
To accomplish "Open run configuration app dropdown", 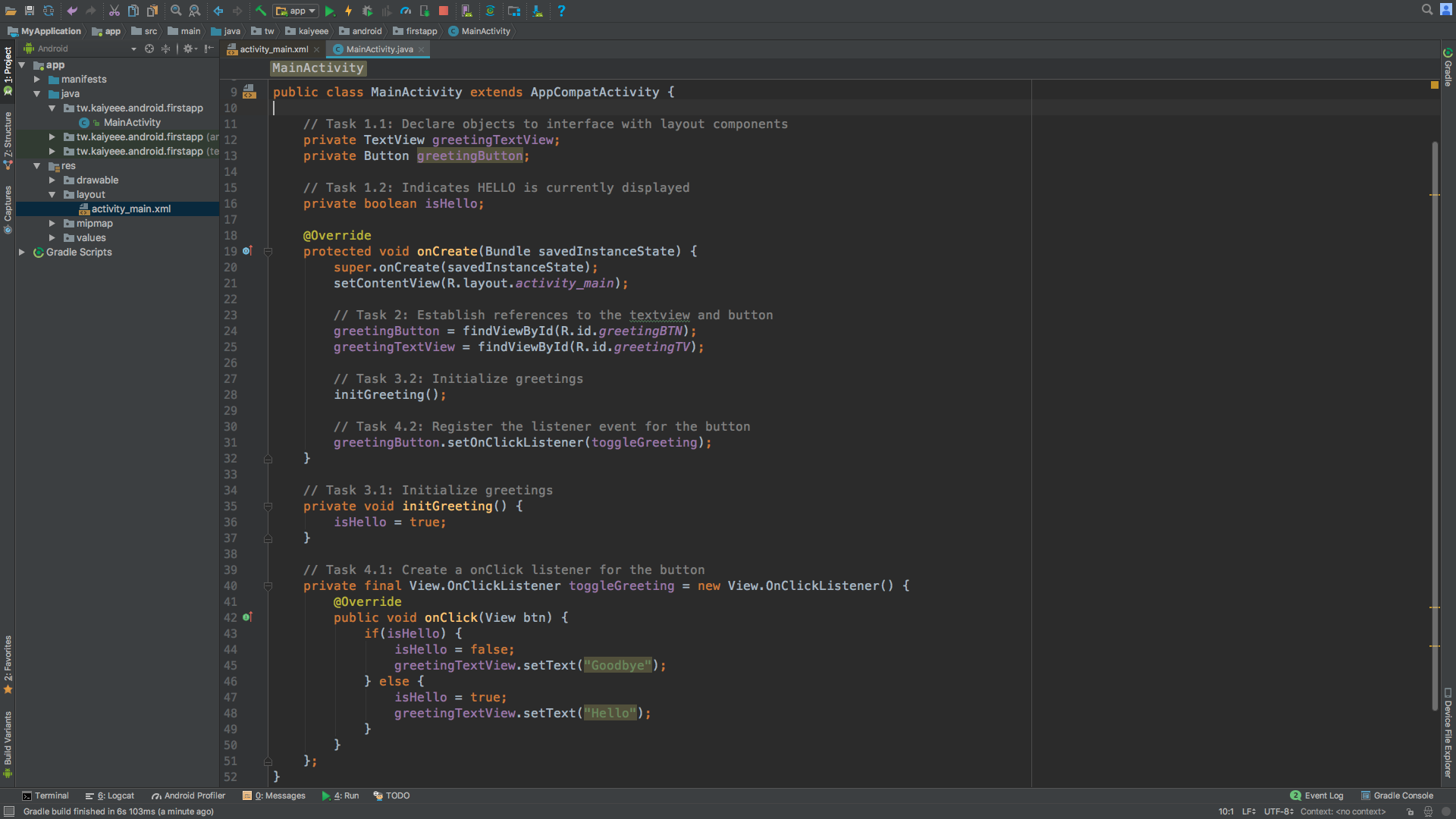I will pyautogui.click(x=296, y=11).
